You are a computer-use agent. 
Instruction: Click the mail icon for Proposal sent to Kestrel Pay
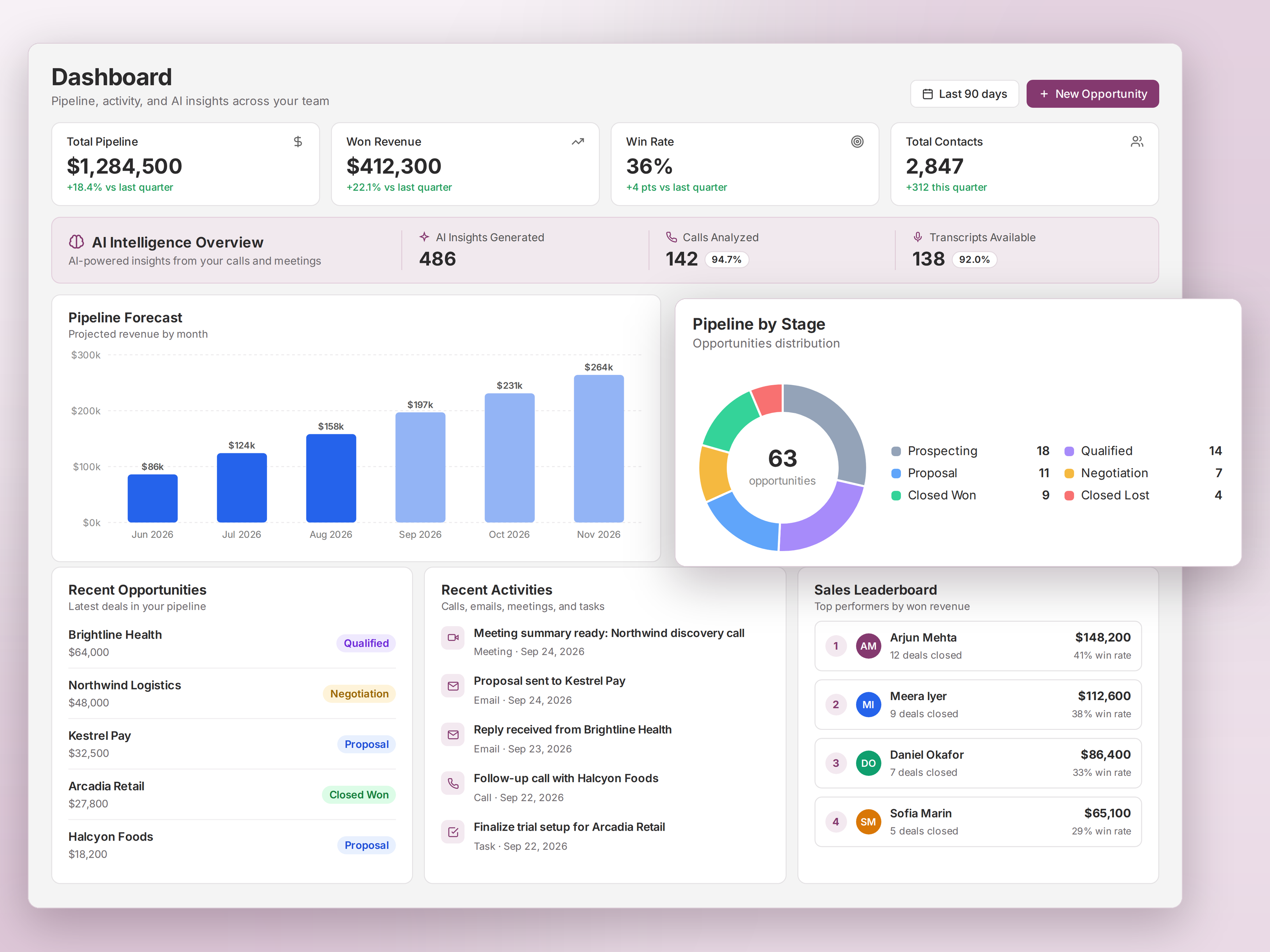[x=453, y=686]
